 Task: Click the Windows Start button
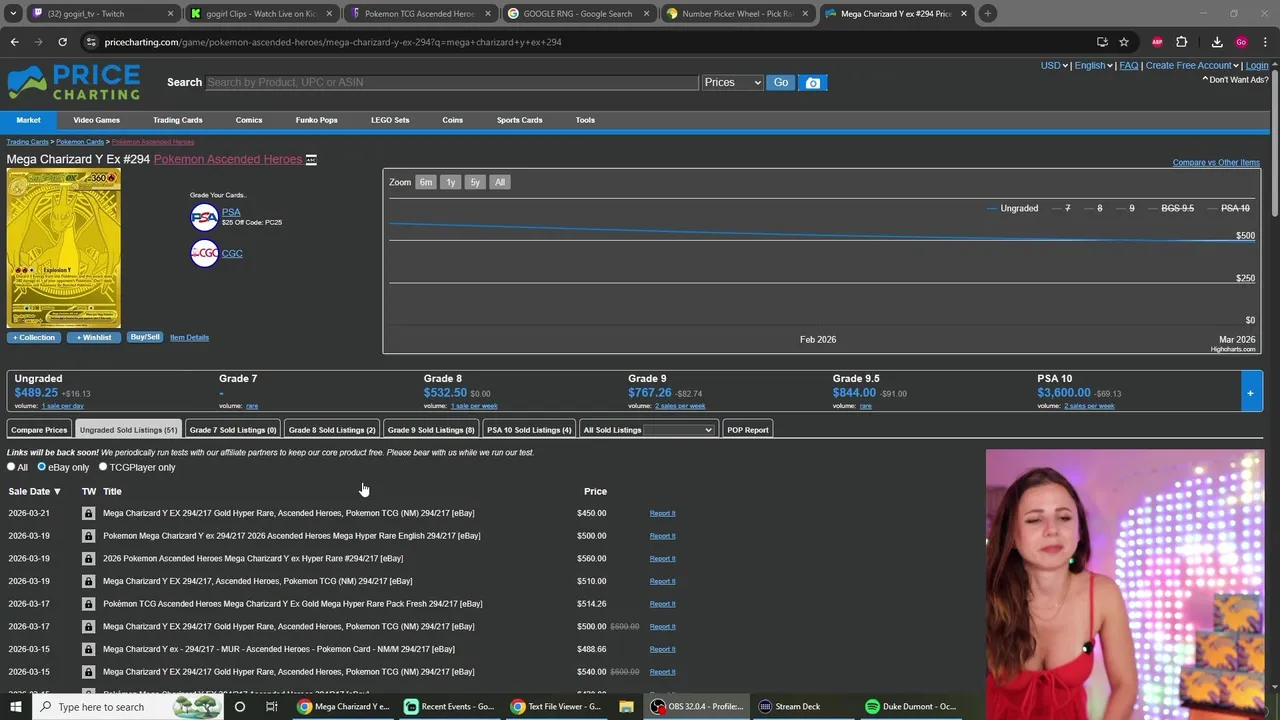point(15,707)
